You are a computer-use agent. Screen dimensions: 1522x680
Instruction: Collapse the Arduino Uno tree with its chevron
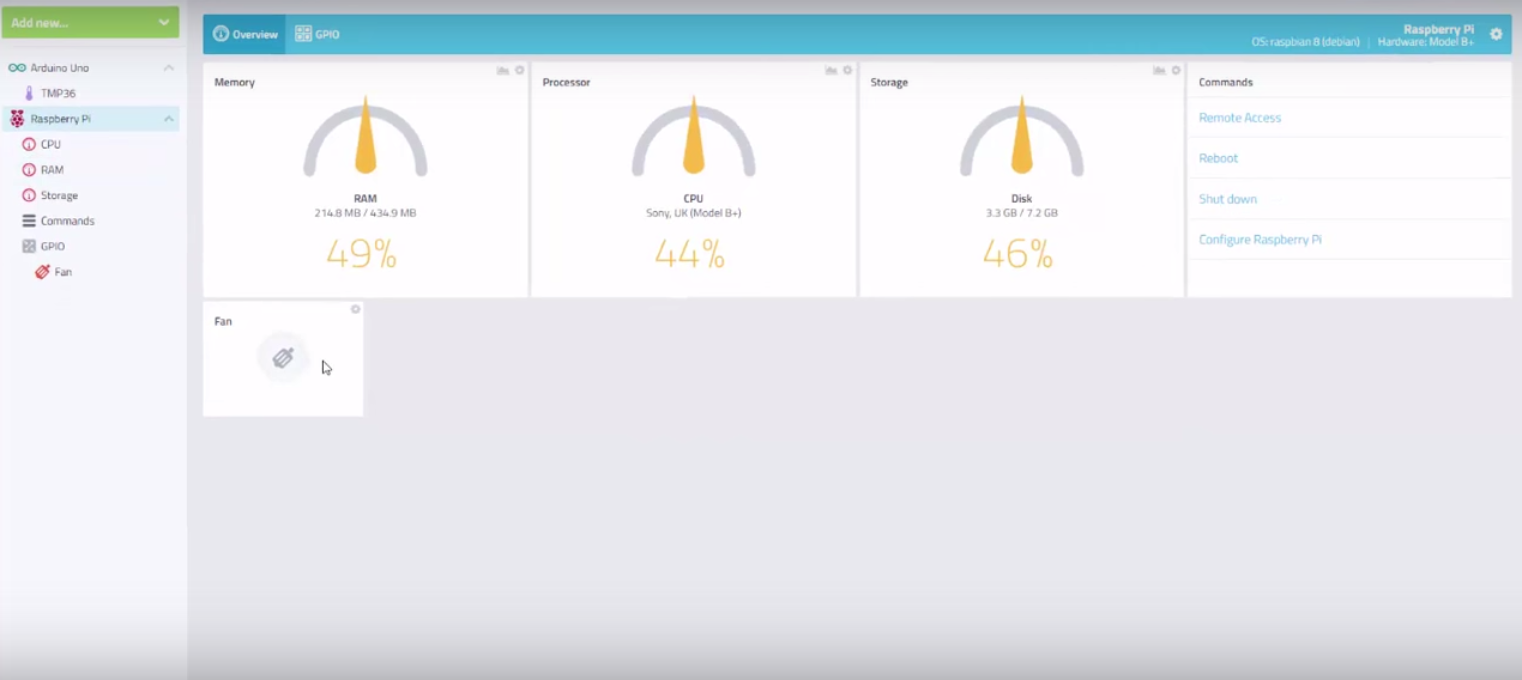pyautogui.click(x=169, y=68)
